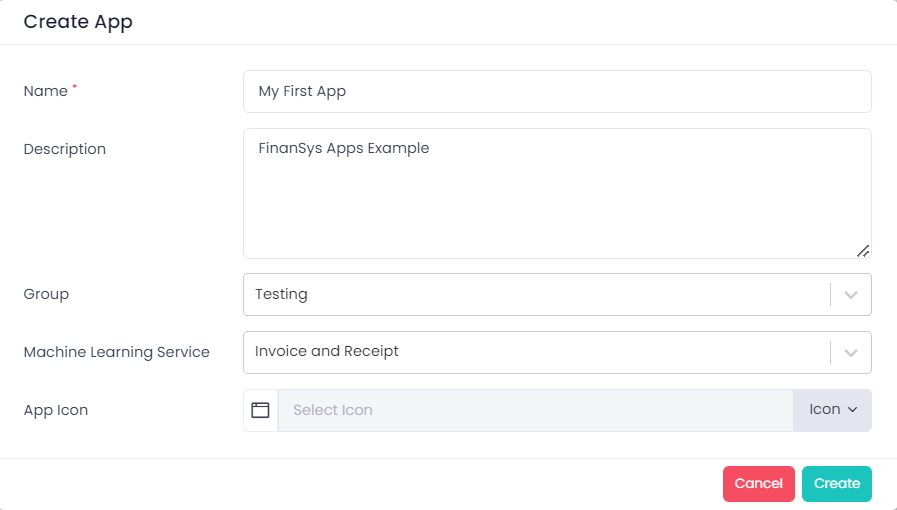Click the Create App dialog title
The width and height of the screenshot is (897, 510).
(x=78, y=22)
